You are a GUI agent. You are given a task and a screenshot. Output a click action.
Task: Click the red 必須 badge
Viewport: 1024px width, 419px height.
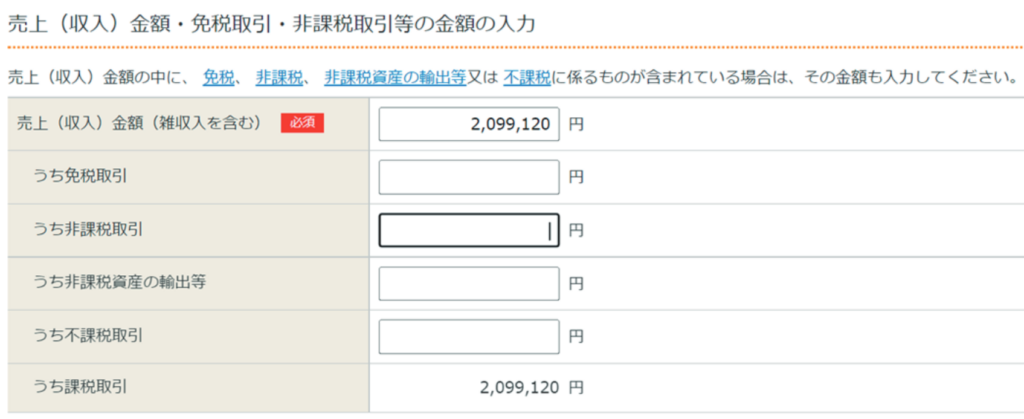point(302,123)
